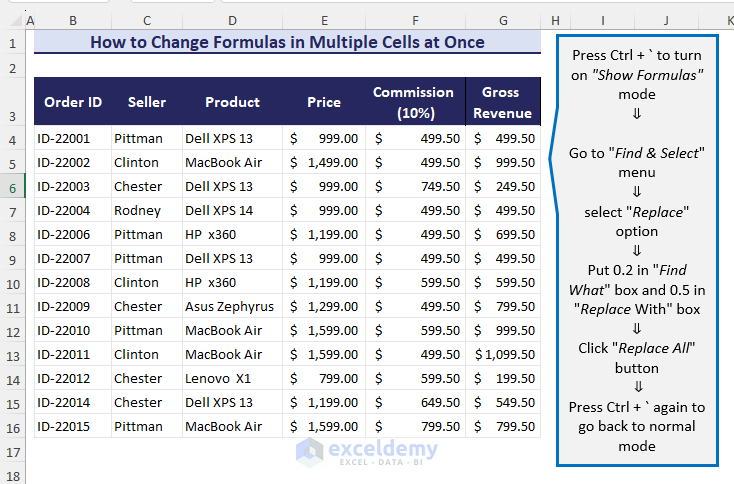The height and width of the screenshot is (484, 734).
Task: Select cell containing ID-22004
Action: point(72,211)
